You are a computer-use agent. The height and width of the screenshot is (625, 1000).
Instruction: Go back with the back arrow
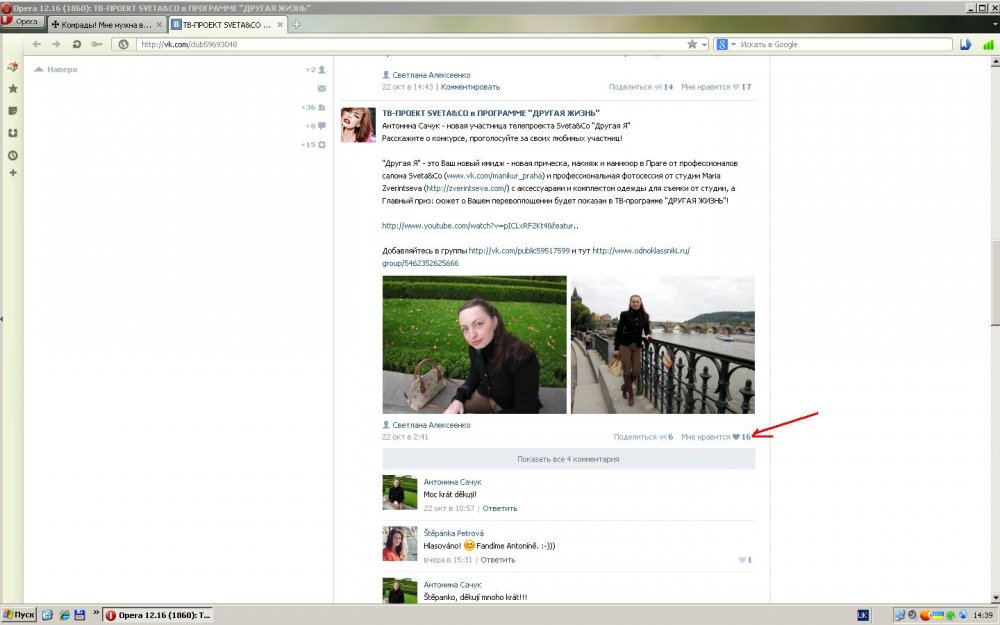coord(37,44)
